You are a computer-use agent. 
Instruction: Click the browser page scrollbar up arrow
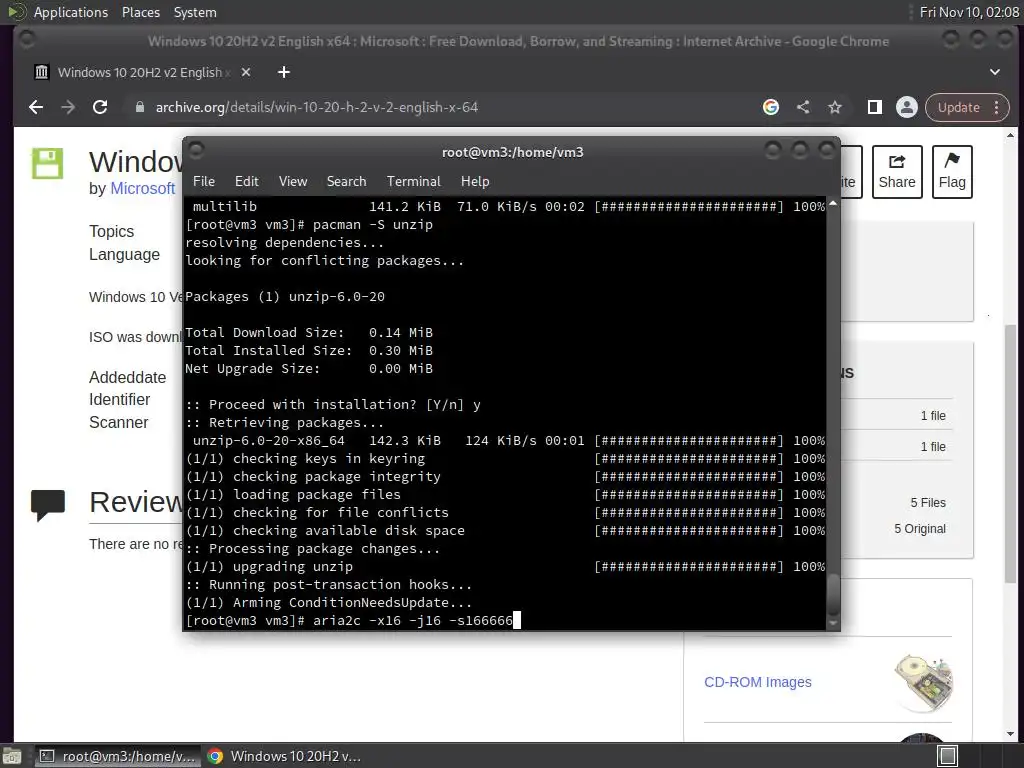pyautogui.click(x=1010, y=136)
